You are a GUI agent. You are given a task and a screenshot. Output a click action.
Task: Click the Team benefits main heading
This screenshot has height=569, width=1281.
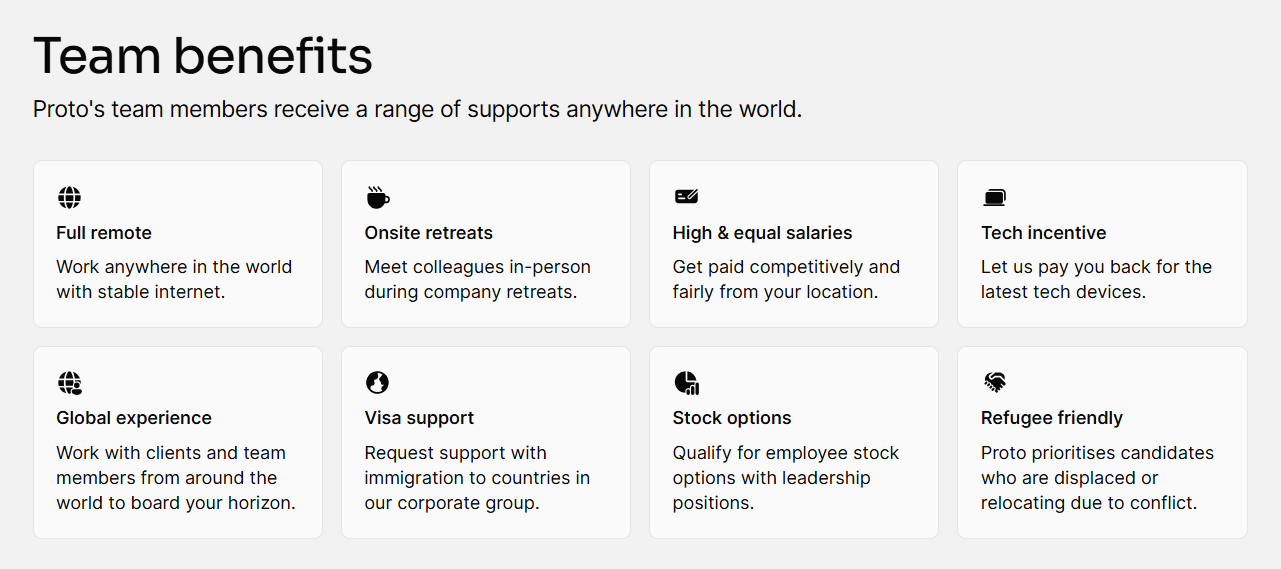[203, 56]
